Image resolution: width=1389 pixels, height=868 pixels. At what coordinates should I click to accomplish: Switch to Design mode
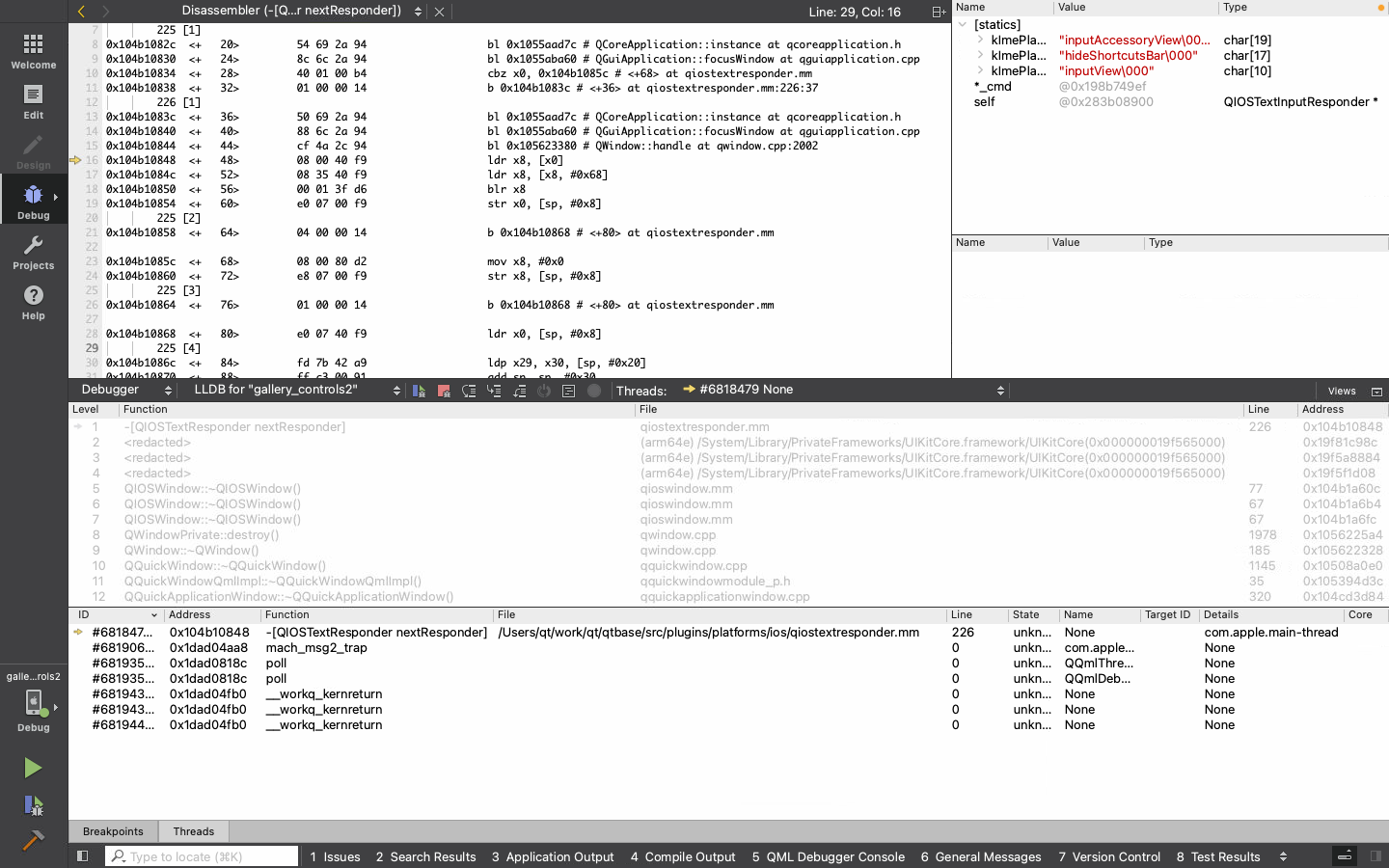click(x=34, y=151)
